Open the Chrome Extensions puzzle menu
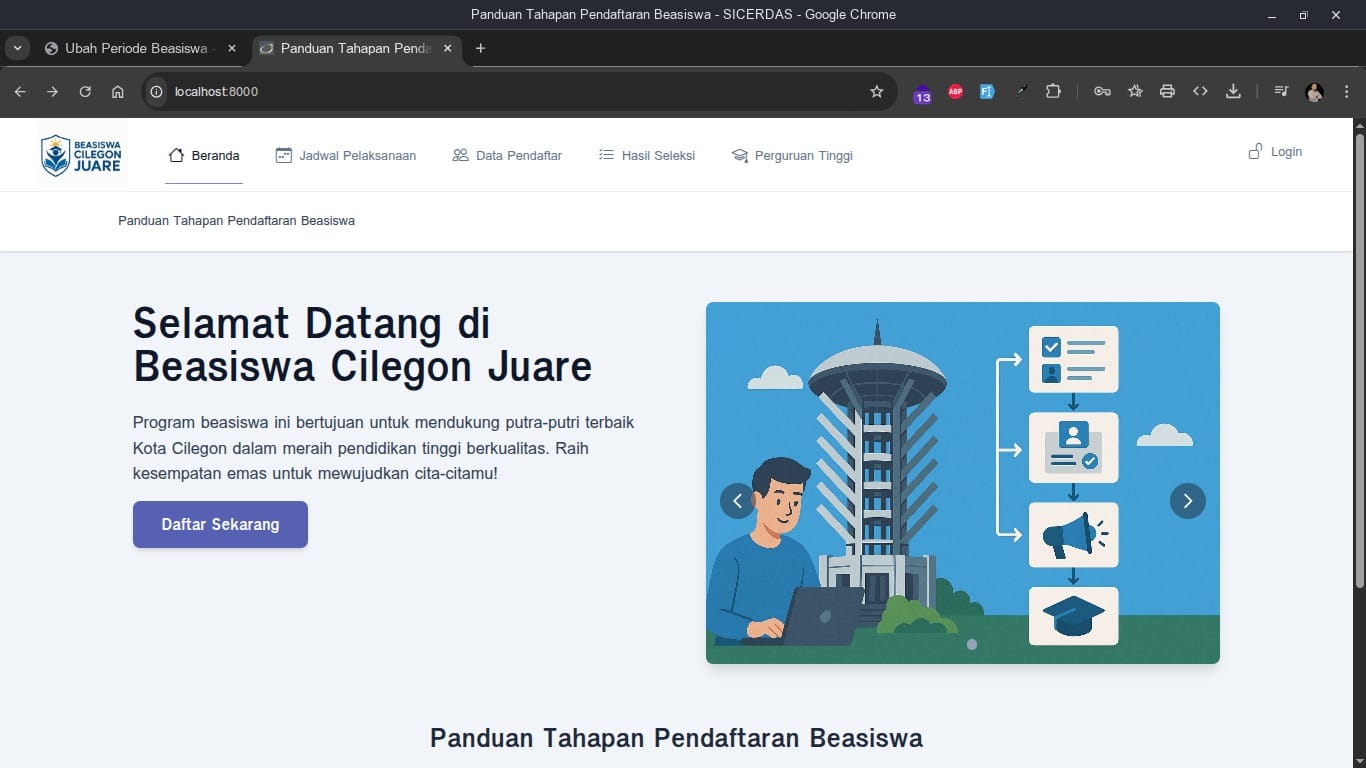Image resolution: width=1366 pixels, height=768 pixels. click(x=1053, y=92)
